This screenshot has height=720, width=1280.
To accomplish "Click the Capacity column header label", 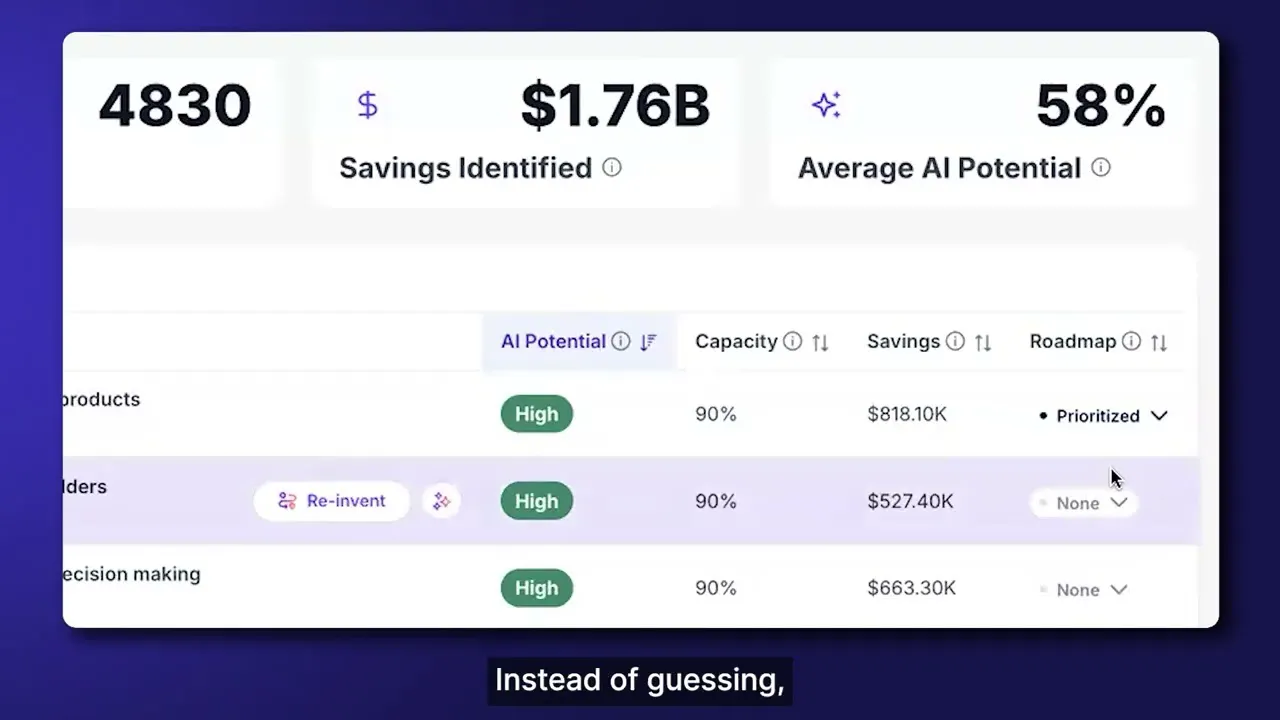I will coord(736,341).
